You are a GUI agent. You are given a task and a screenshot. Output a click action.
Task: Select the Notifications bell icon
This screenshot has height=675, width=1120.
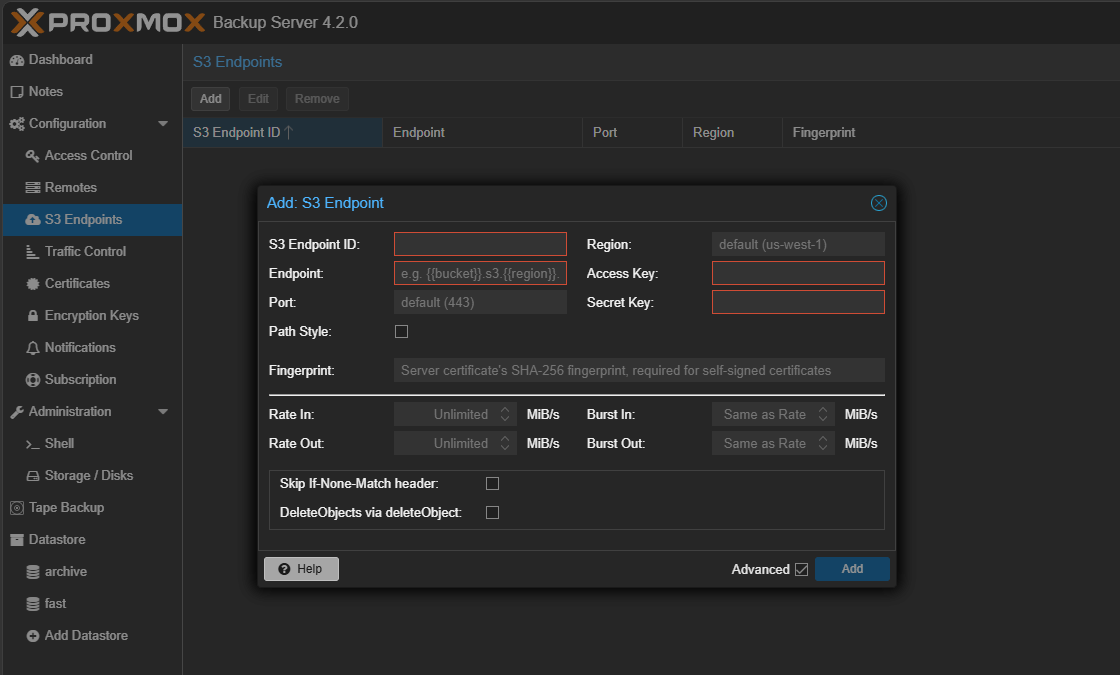[32, 348]
